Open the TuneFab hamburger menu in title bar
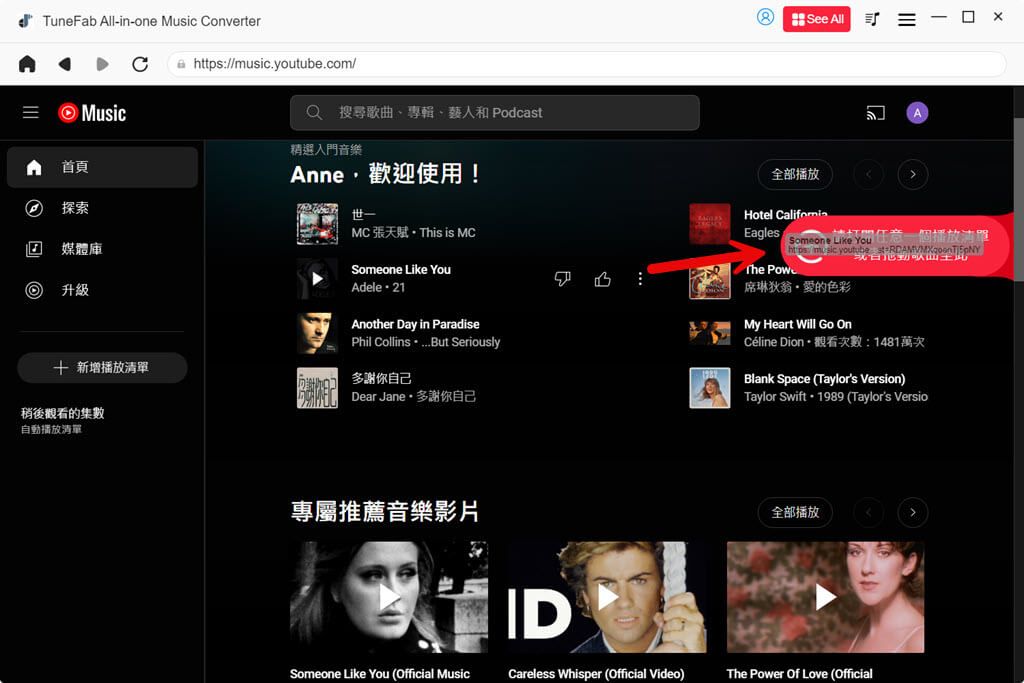The height and width of the screenshot is (683, 1024). coord(906,20)
